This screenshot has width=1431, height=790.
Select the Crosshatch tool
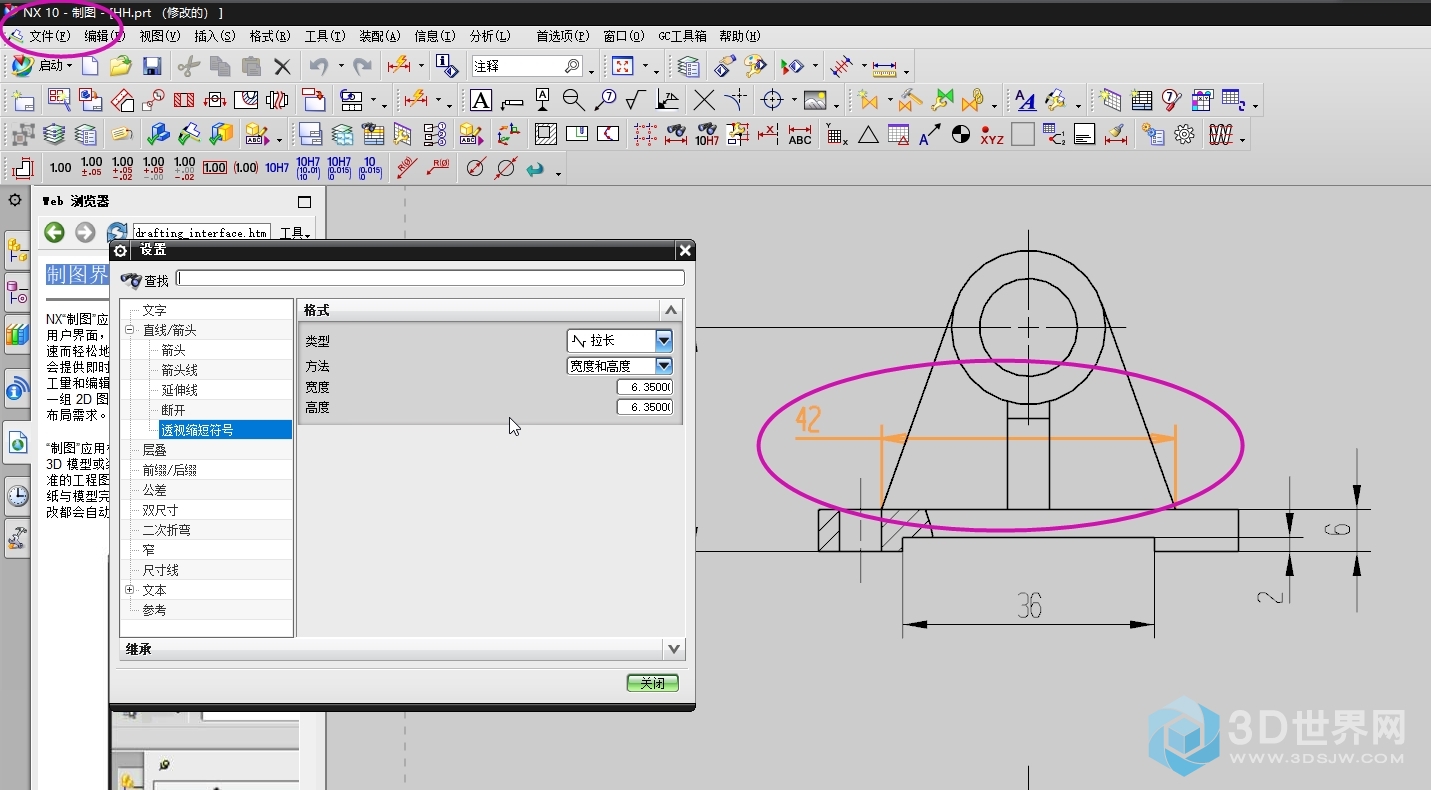coord(545,134)
